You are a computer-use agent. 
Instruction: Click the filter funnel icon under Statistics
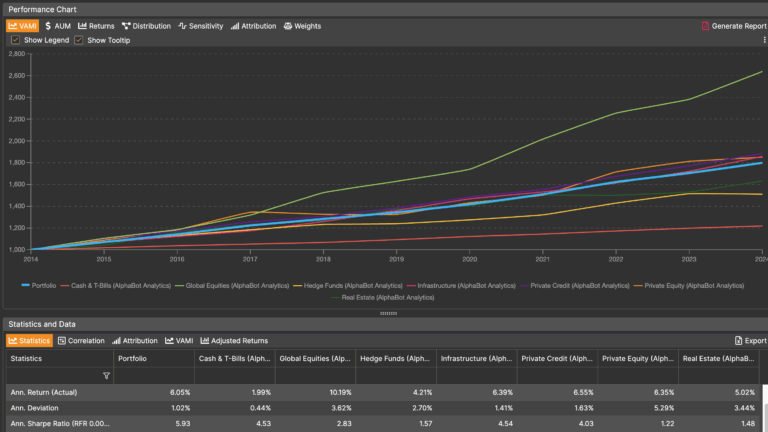[106, 375]
